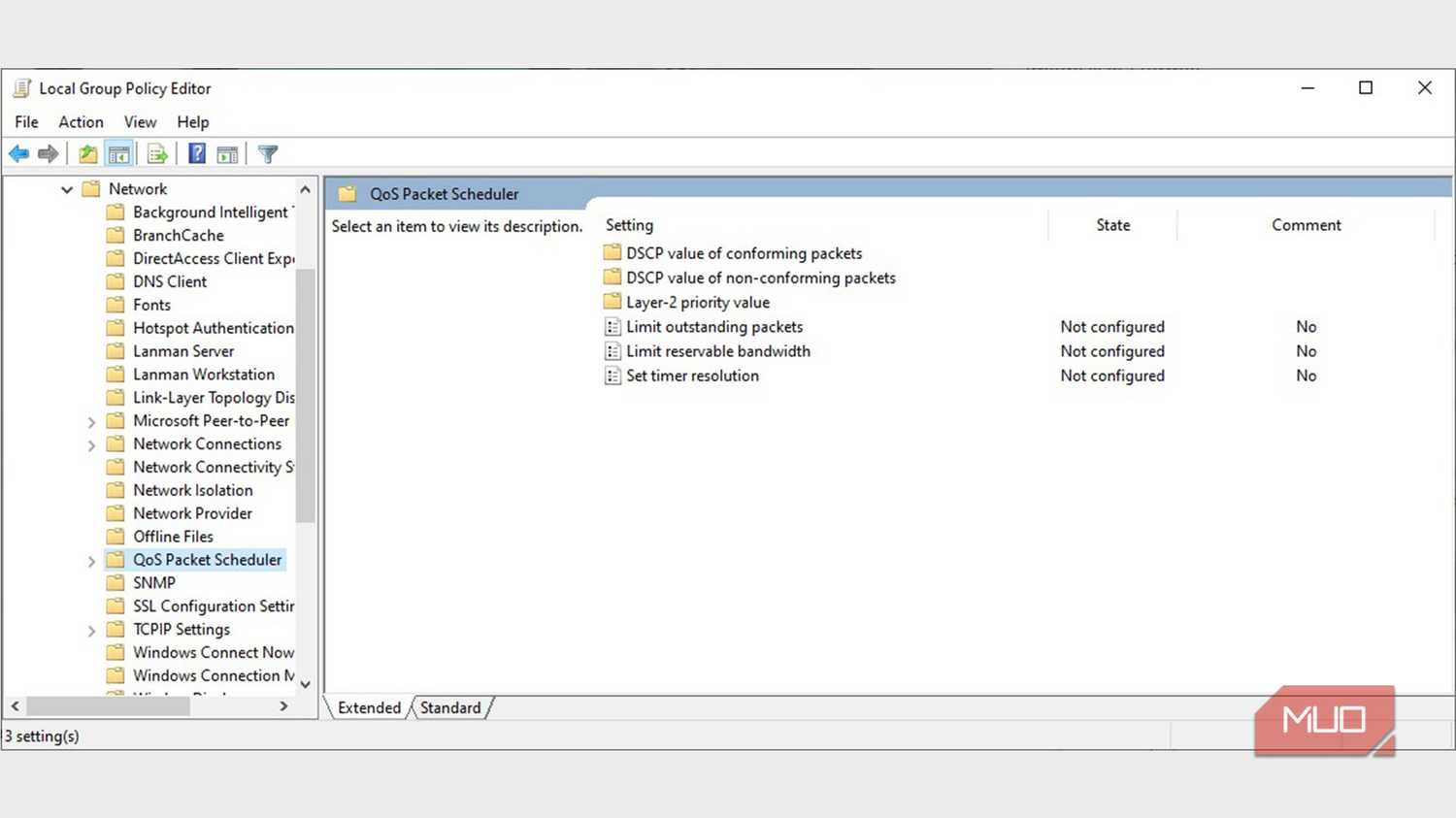1456x818 pixels.
Task: Click the DSCP value of conforming packets folder icon
Action: tap(612, 253)
